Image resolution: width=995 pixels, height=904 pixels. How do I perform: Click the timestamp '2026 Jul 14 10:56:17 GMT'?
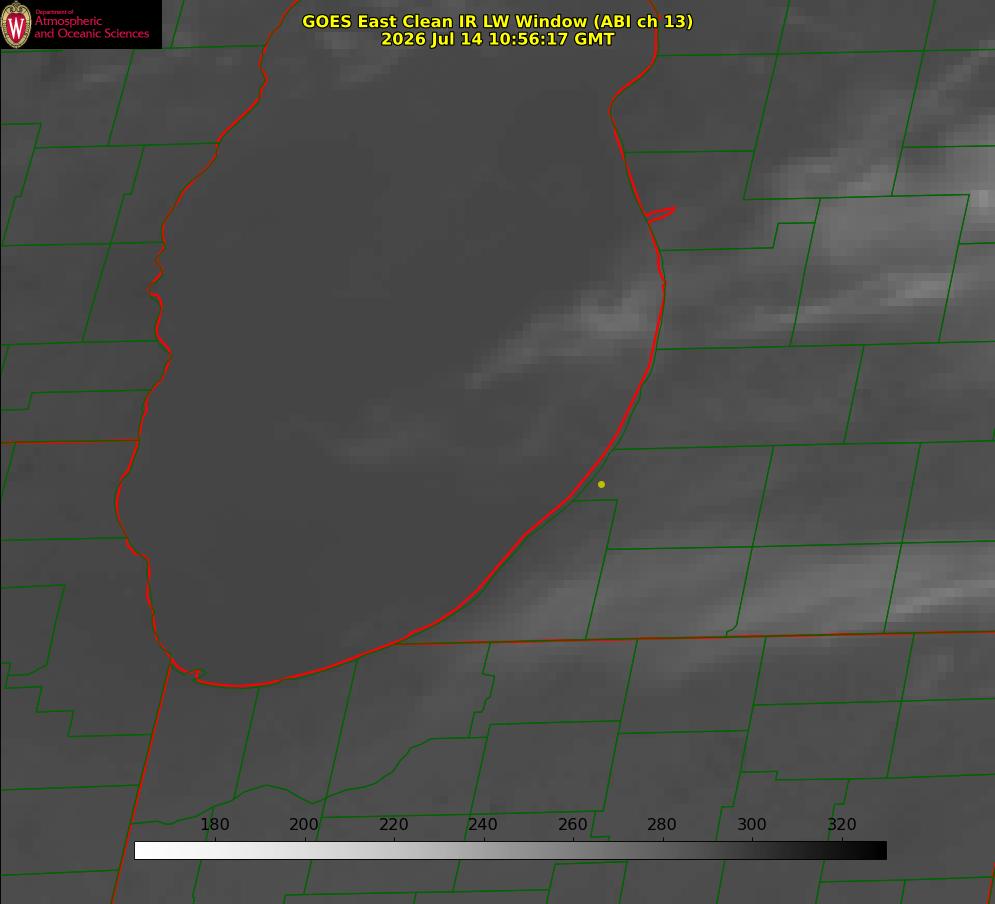click(498, 39)
